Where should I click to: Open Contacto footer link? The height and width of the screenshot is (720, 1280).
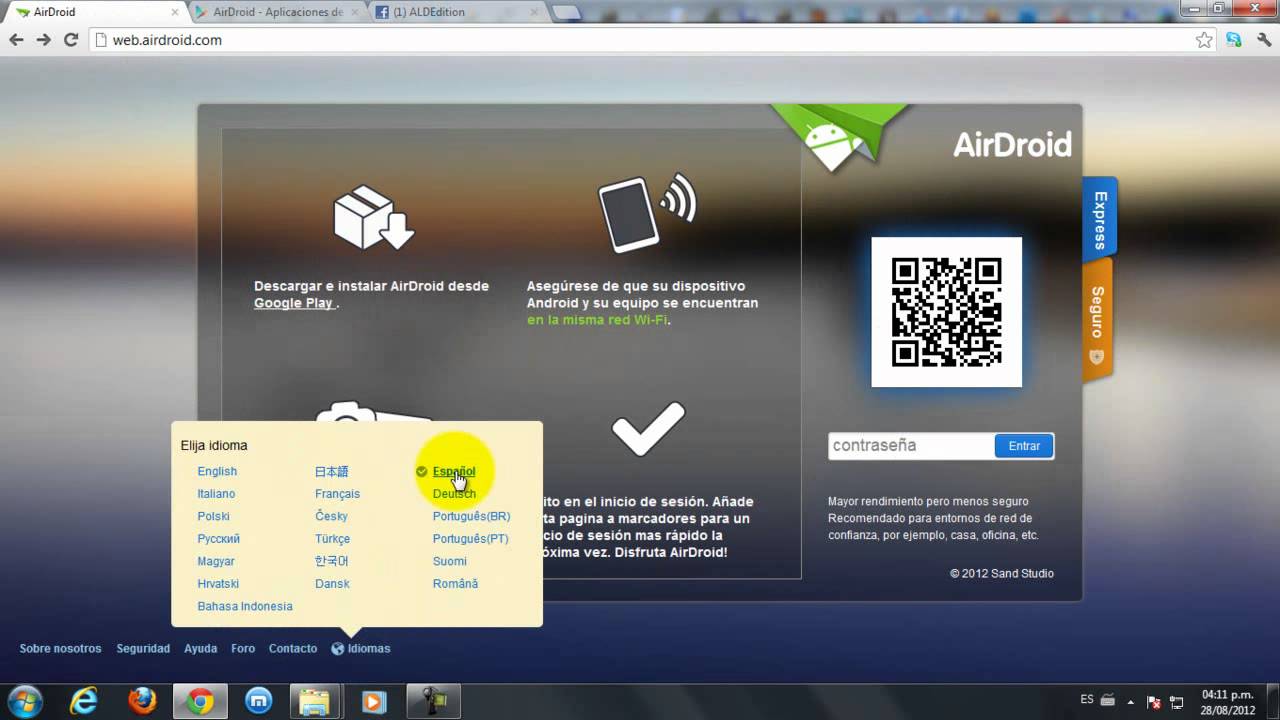coord(293,649)
